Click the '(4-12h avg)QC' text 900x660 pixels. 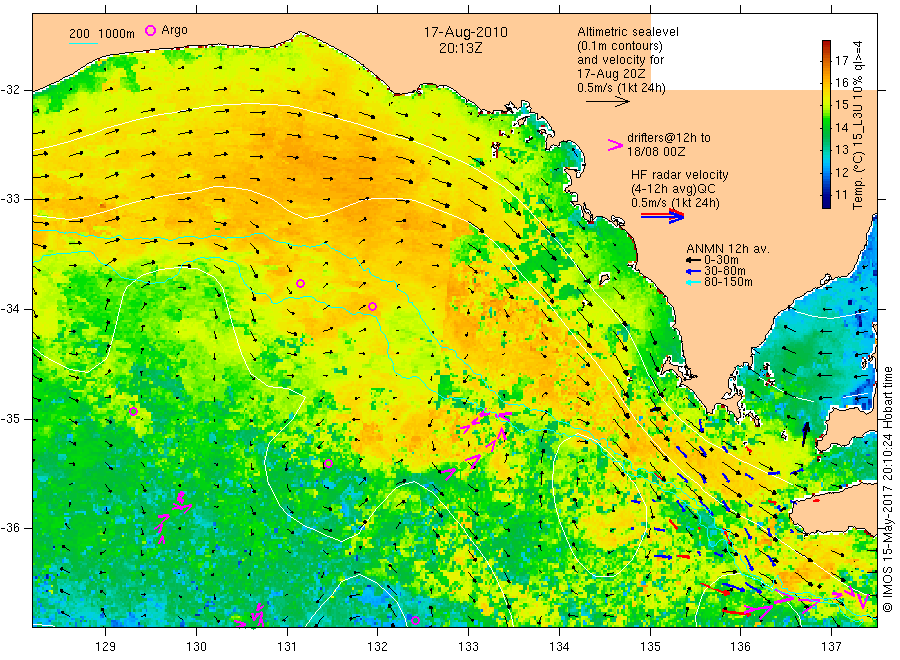tap(673, 189)
